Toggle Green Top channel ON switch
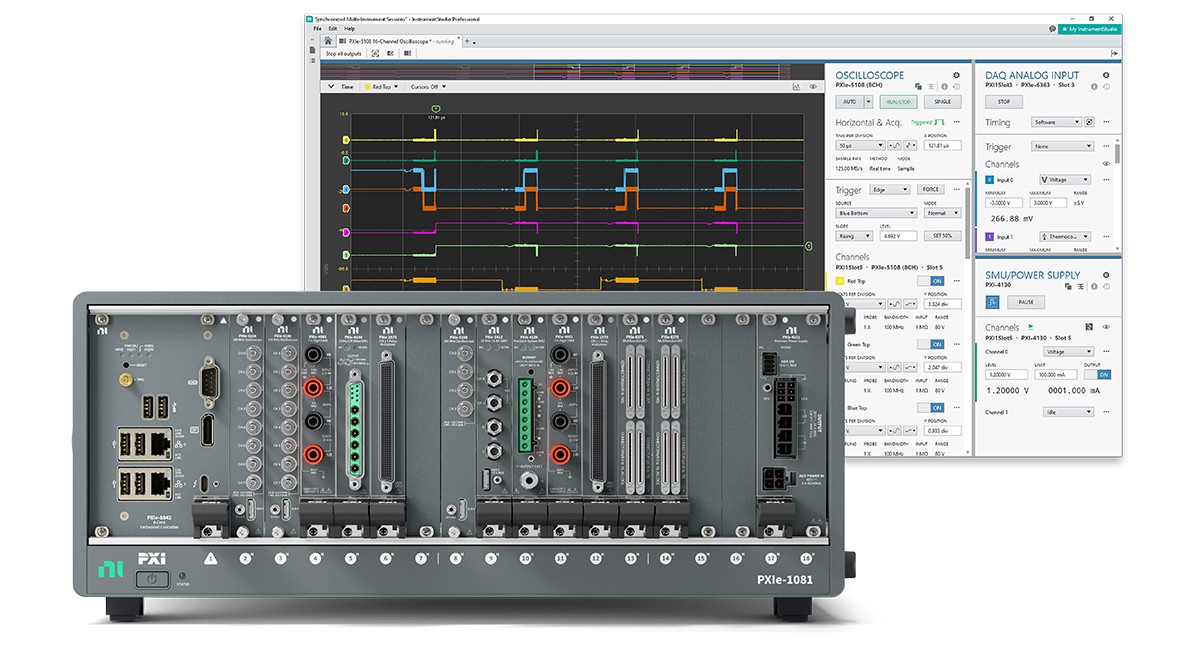The image size is (1200, 646). [x=931, y=344]
